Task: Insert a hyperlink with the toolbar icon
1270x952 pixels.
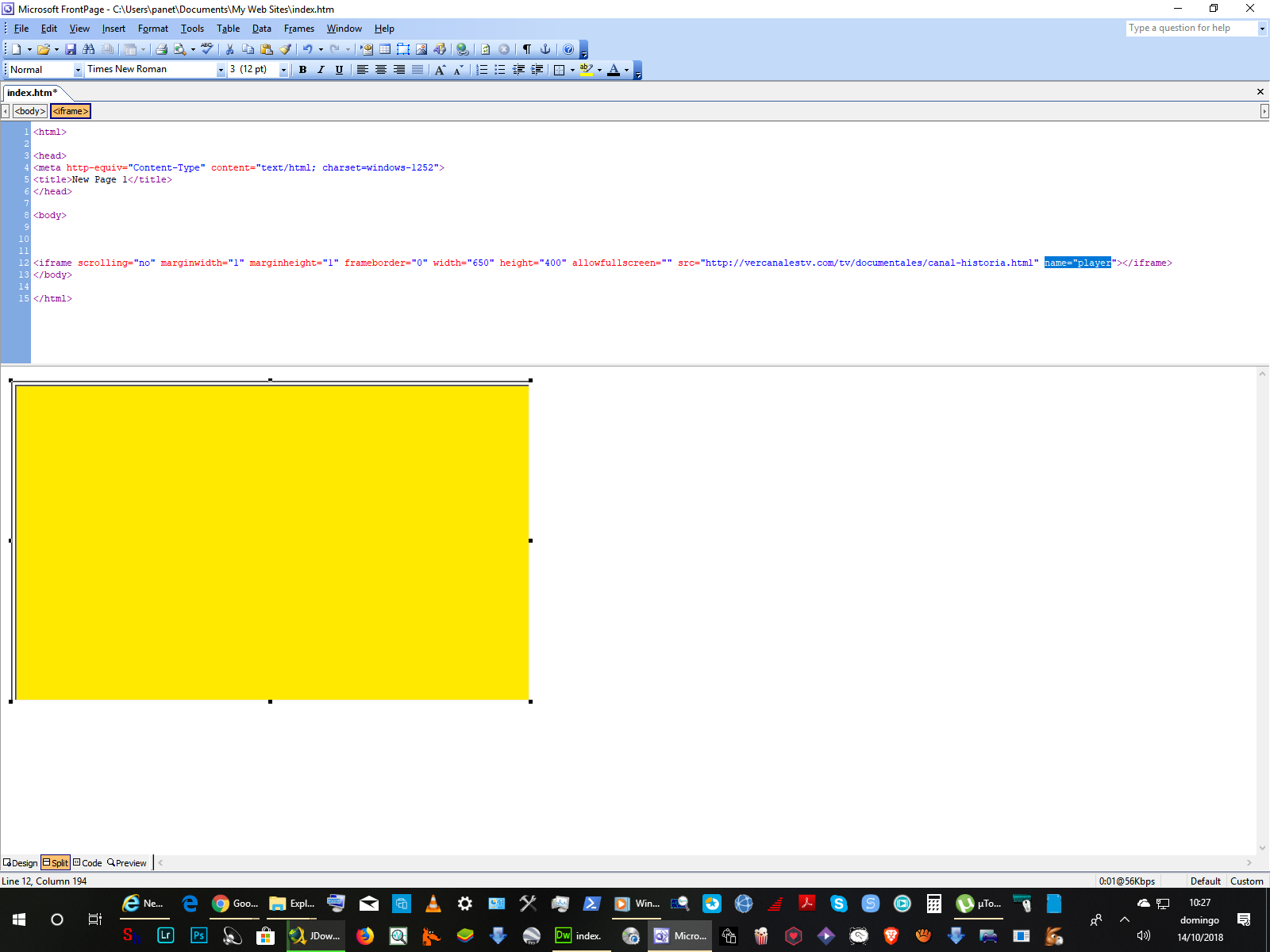Action: point(462,49)
